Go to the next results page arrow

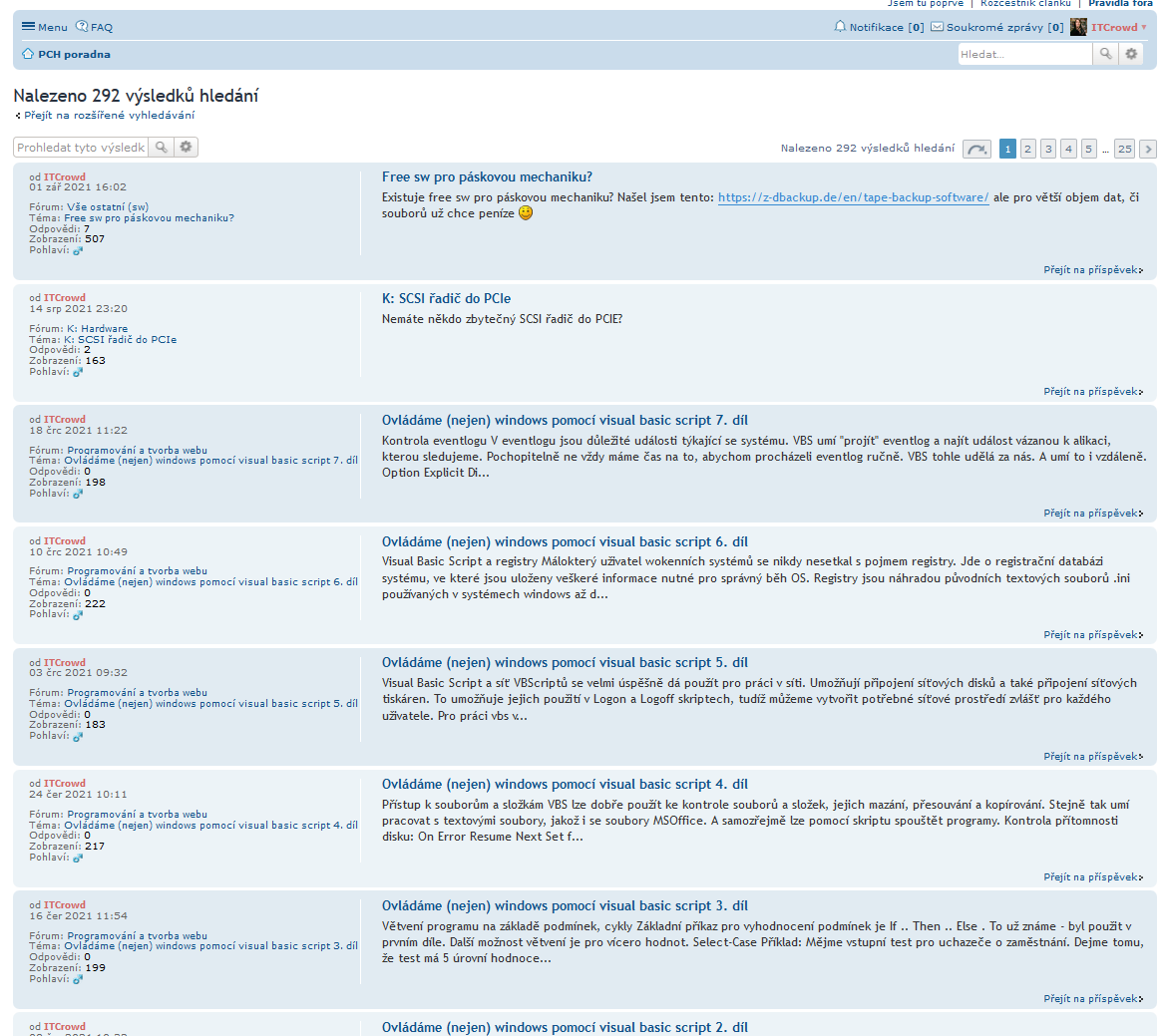[1148, 149]
